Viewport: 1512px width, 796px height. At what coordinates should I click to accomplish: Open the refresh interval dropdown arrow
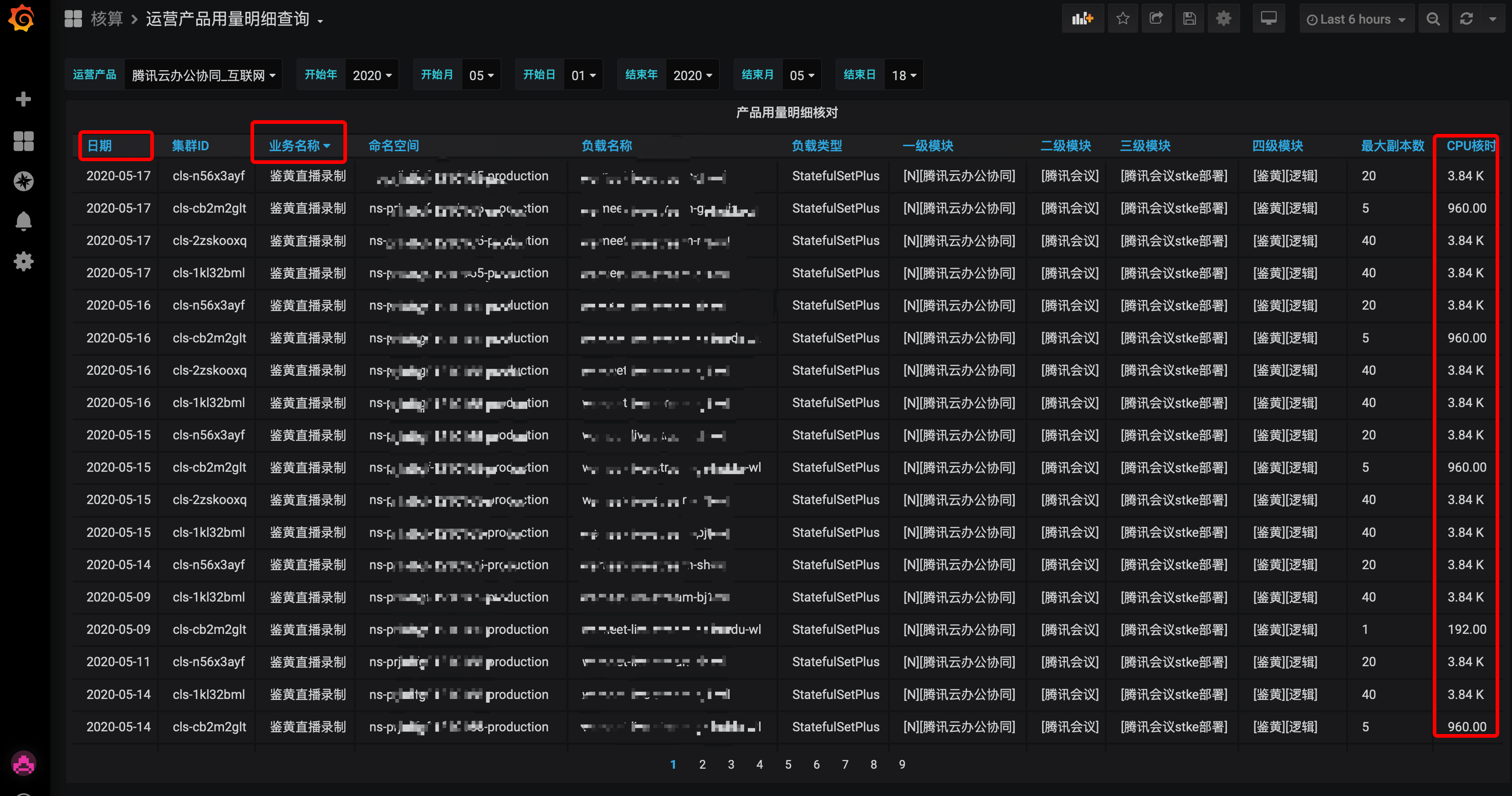1492,19
